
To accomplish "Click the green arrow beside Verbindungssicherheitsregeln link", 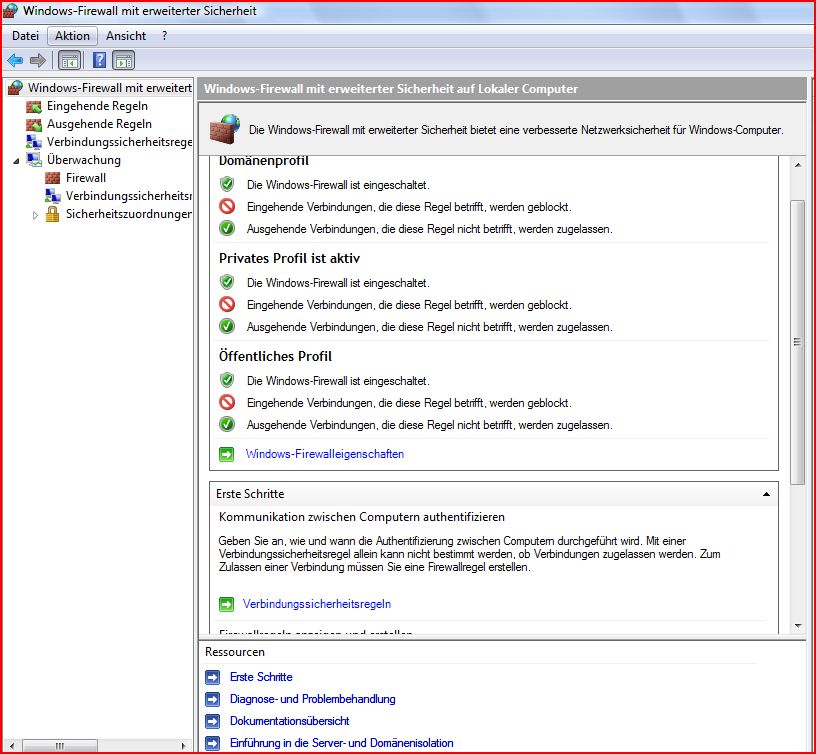I will (x=226, y=604).
